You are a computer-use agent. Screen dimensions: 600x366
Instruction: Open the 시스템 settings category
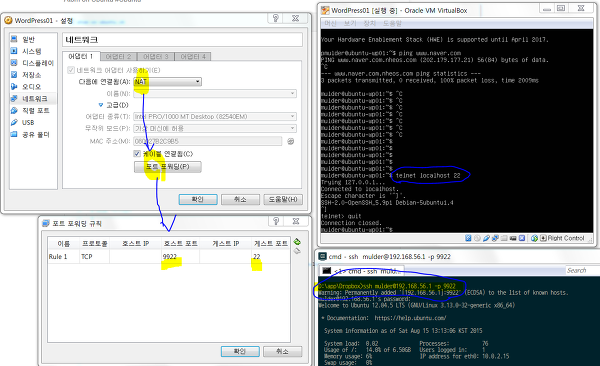click(31, 51)
